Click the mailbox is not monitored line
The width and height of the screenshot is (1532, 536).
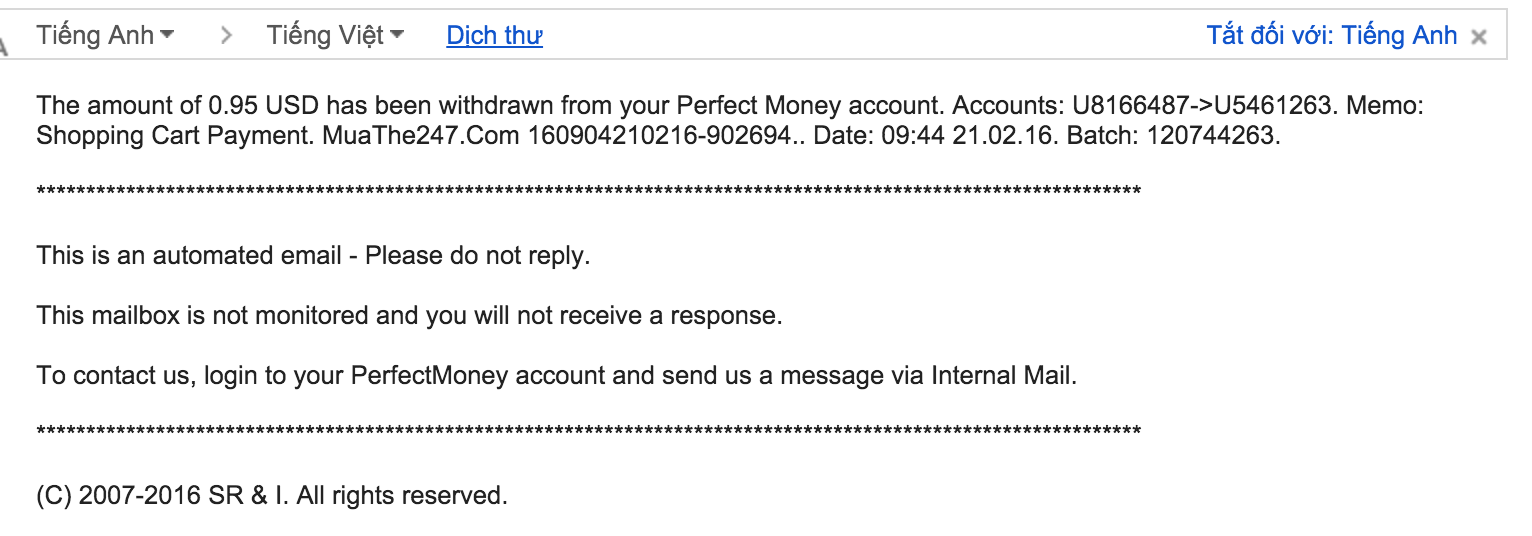(409, 316)
